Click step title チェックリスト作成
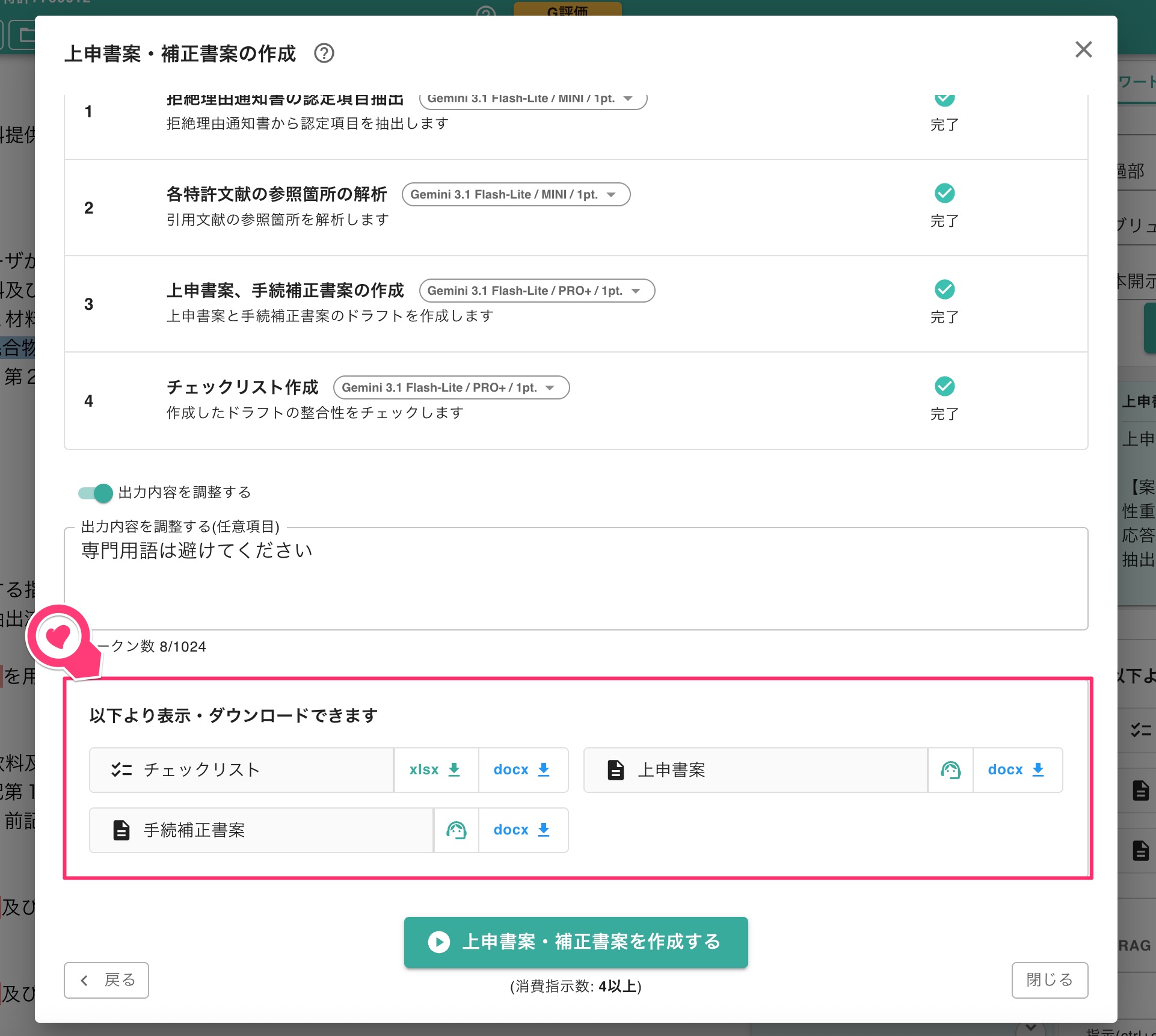Screen dimensions: 1156x1036 pos(242,387)
